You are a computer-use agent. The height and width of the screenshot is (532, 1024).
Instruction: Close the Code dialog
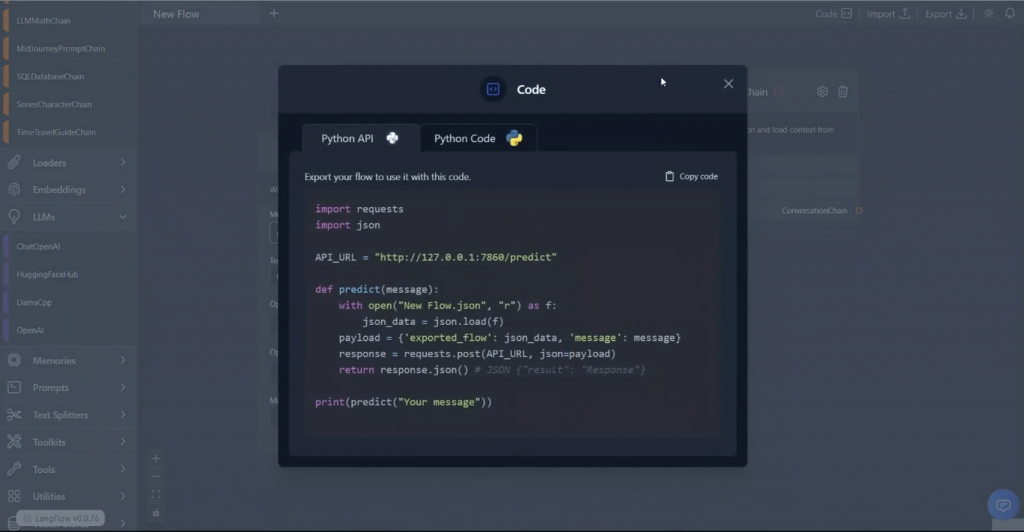click(728, 84)
